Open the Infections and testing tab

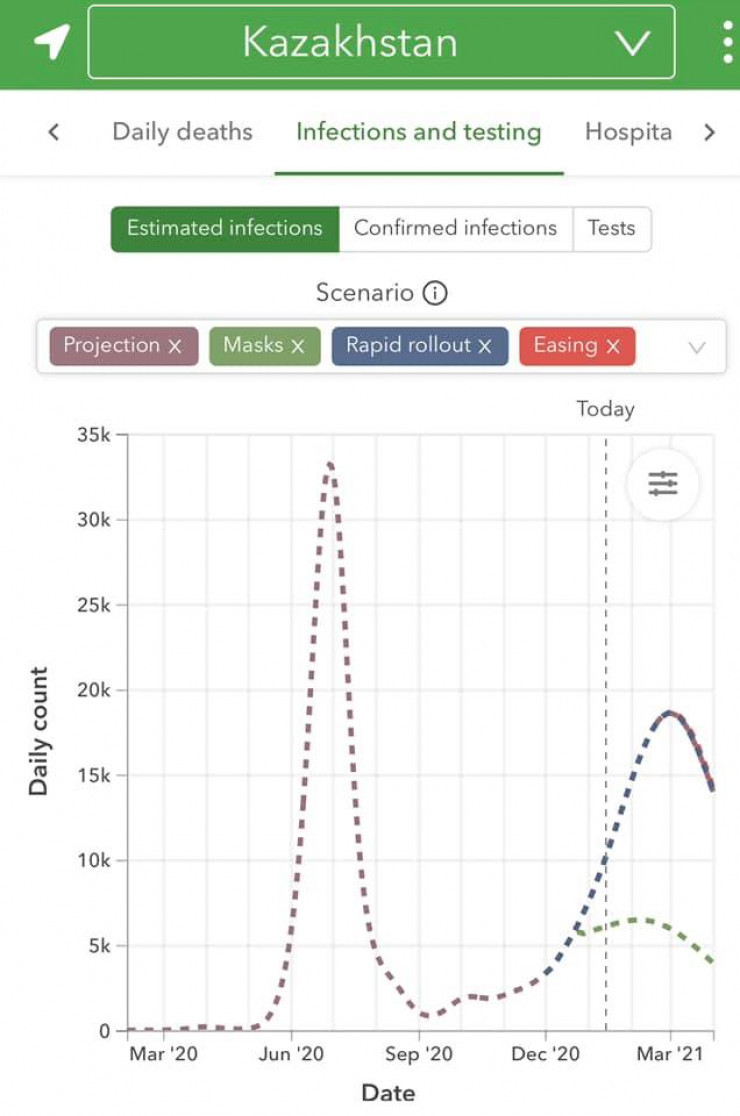pos(418,132)
